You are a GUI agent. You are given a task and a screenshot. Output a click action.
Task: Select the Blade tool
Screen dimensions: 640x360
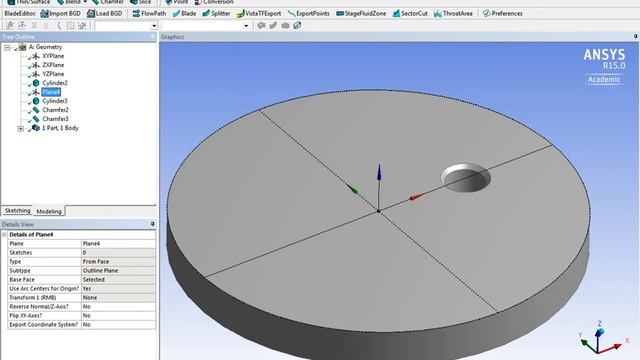click(x=184, y=13)
